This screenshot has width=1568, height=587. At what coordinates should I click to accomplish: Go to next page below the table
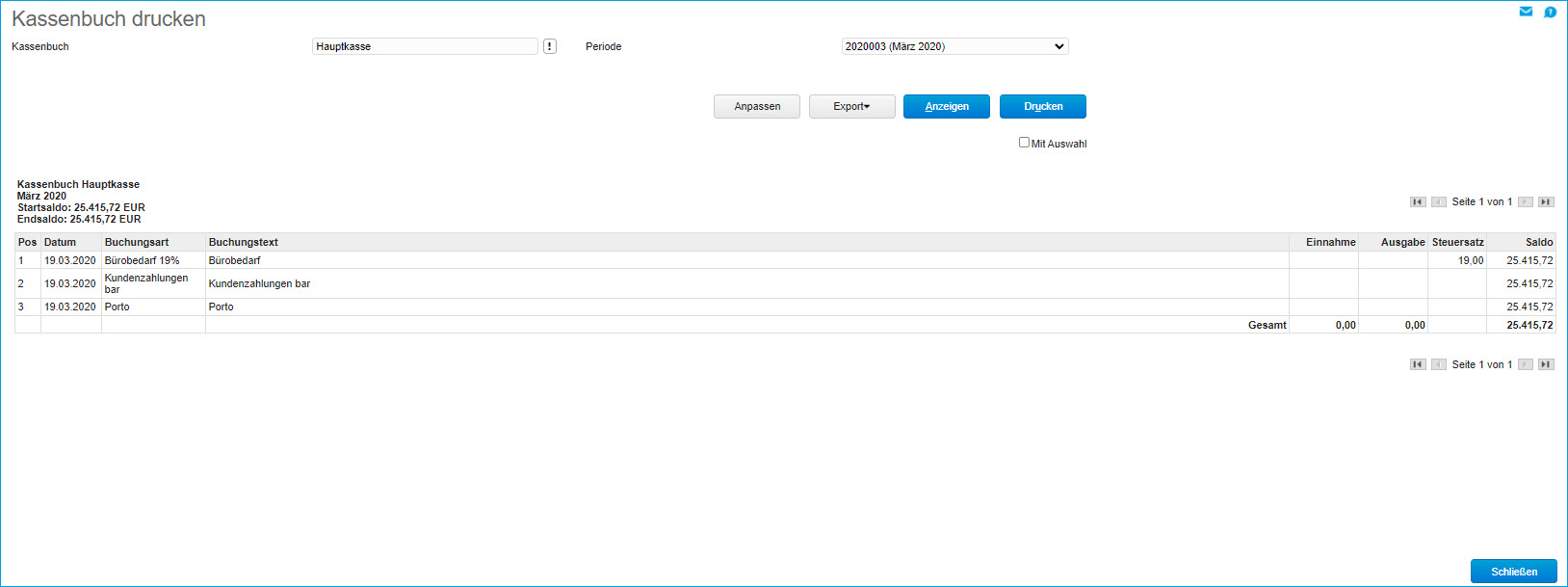pos(1526,364)
